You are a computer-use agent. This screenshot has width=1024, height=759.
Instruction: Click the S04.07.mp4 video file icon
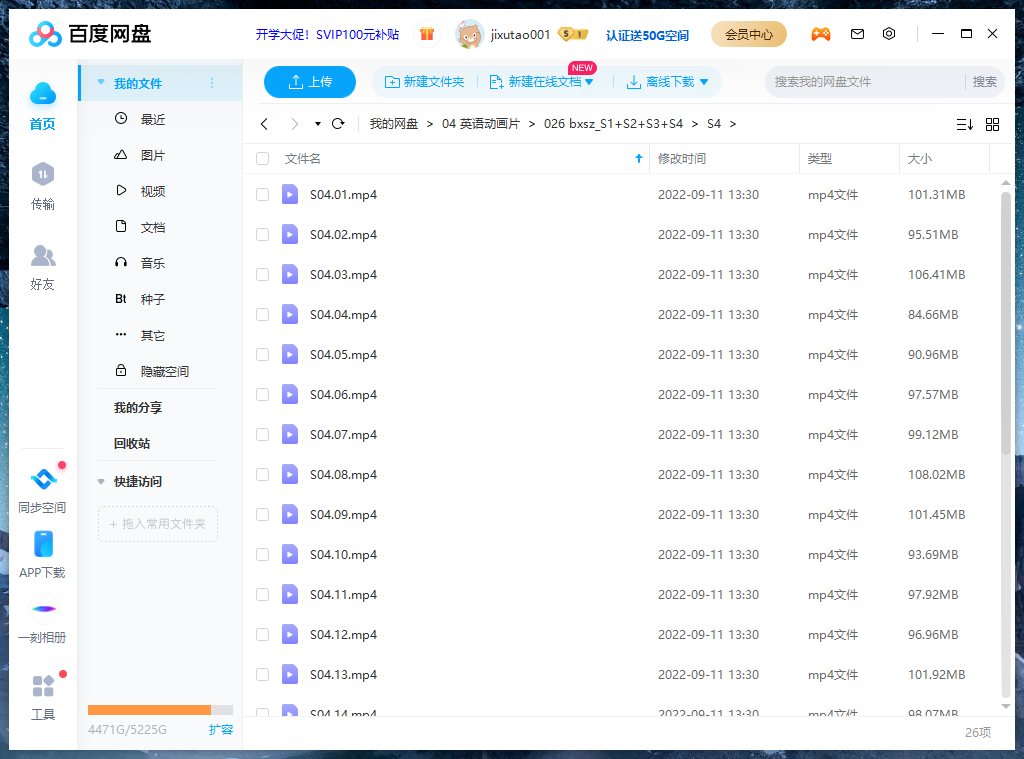coord(290,434)
